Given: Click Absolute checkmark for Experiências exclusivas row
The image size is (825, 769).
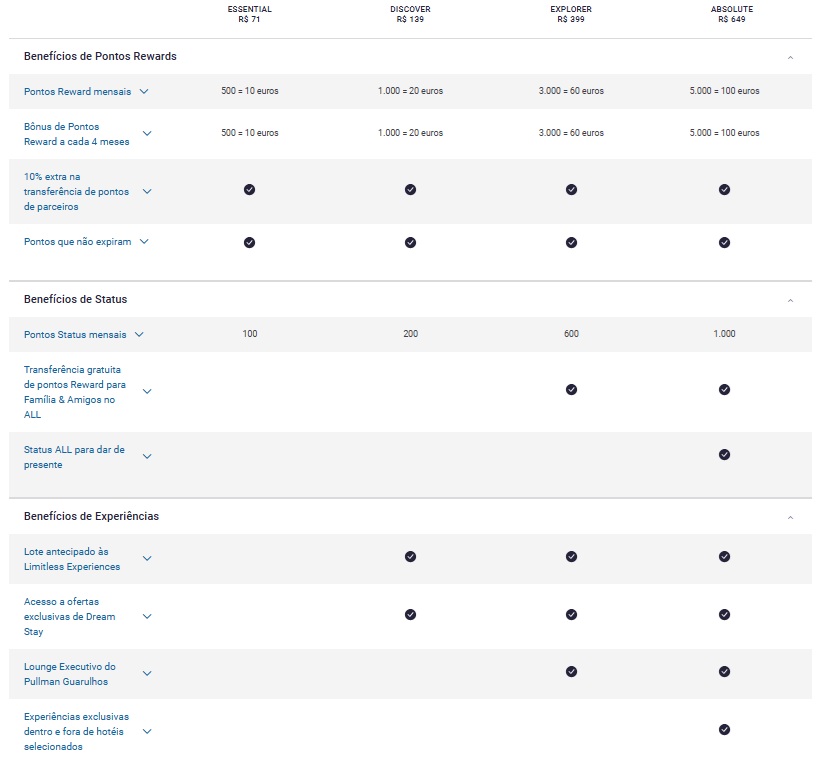Looking at the screenshot, I should click(724, 729).
